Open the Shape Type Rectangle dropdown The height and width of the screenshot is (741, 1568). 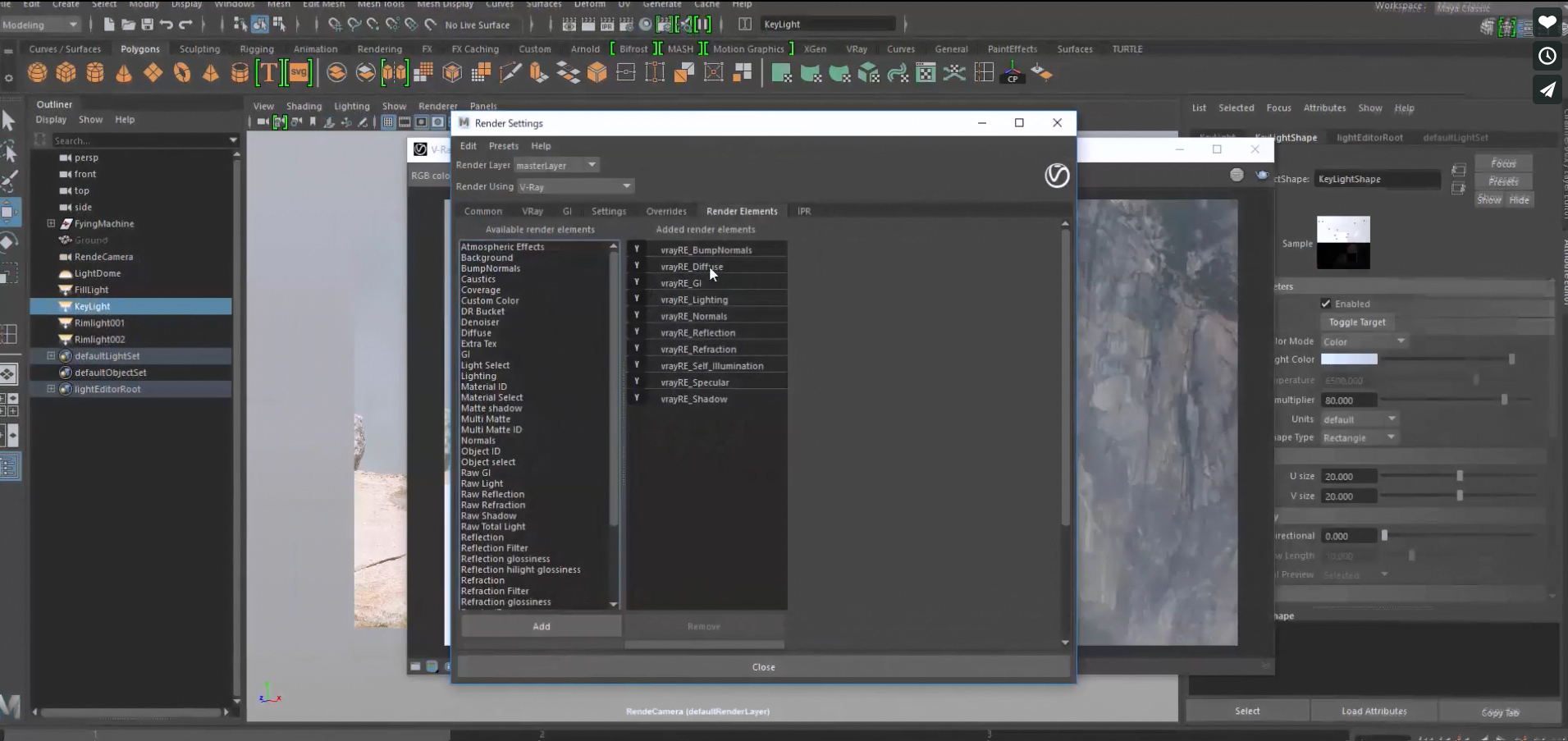1358,437
